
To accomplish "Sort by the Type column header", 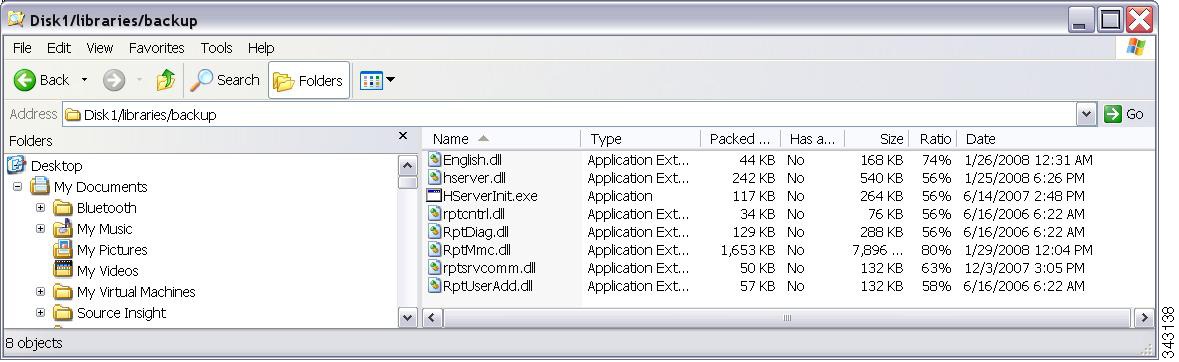I will [x=641, y=138].
